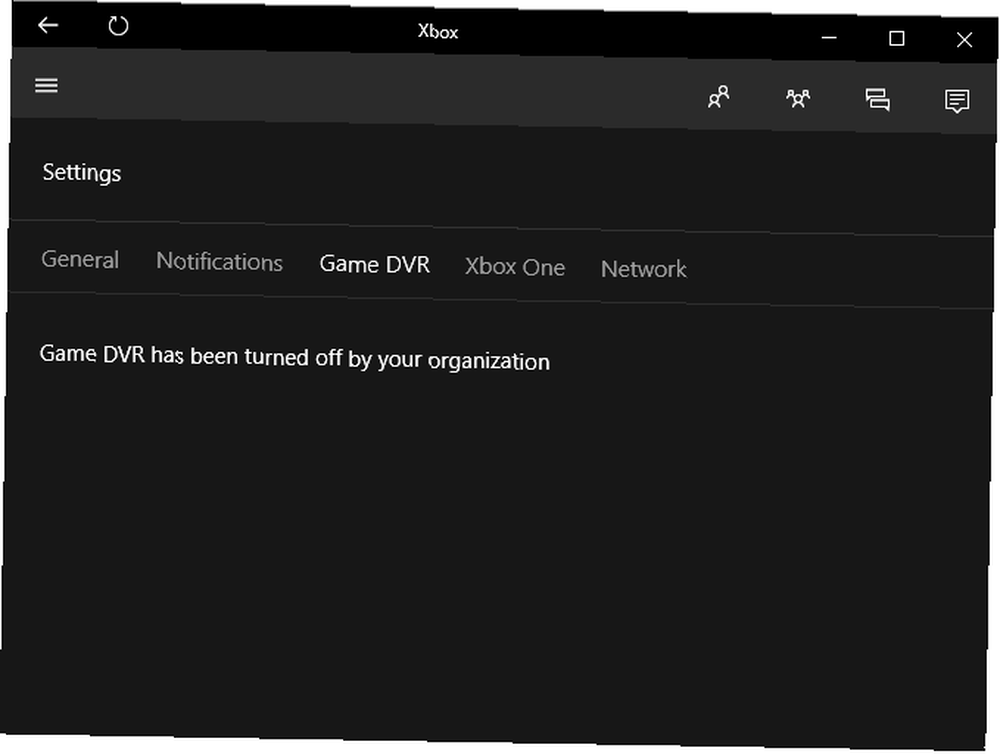1000x754 pixels.
Task: Open the Parties group icon
Action: click(x=798, y=99)
